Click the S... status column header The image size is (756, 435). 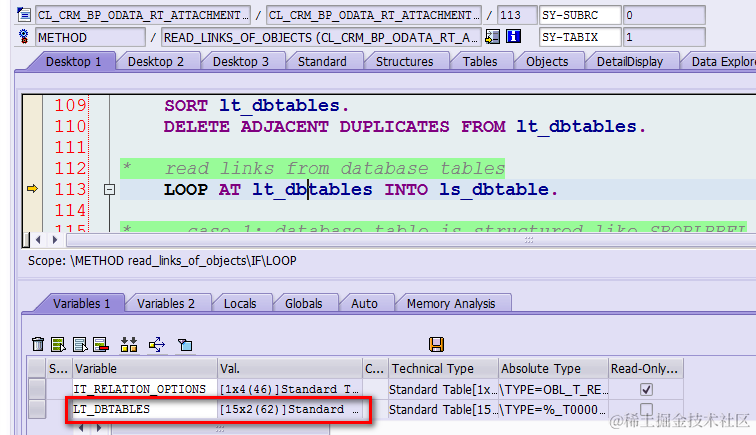point(59,368)
